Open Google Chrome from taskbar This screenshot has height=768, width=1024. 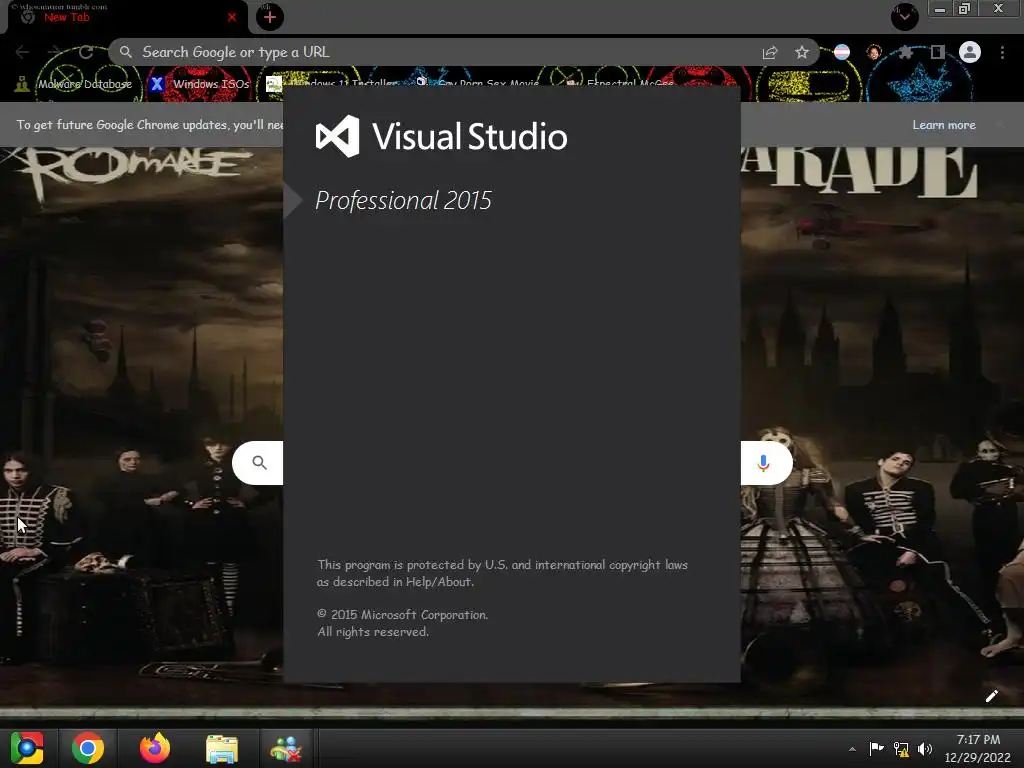click(x=88, y=748)
